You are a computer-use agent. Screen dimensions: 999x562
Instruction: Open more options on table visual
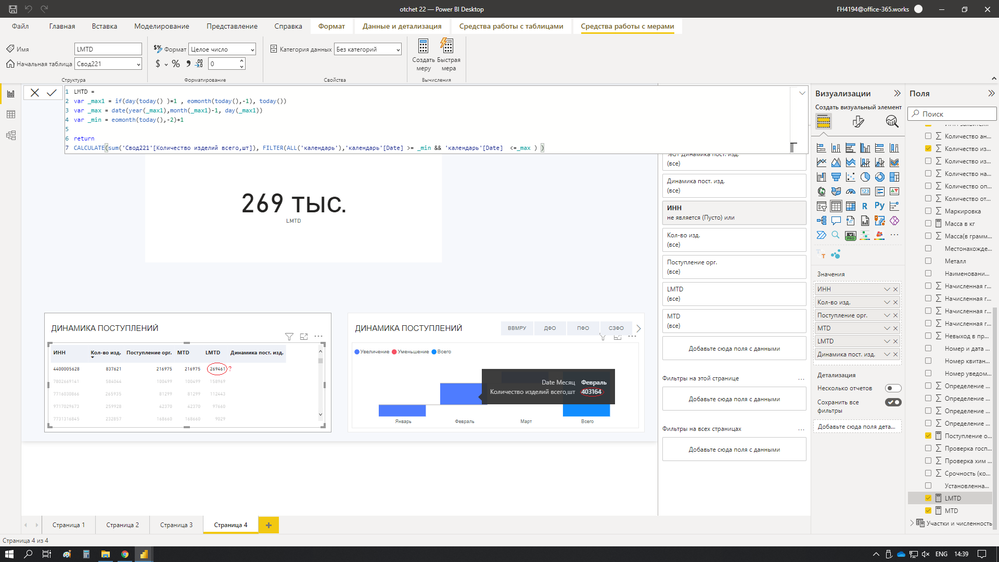pos(319,336)
